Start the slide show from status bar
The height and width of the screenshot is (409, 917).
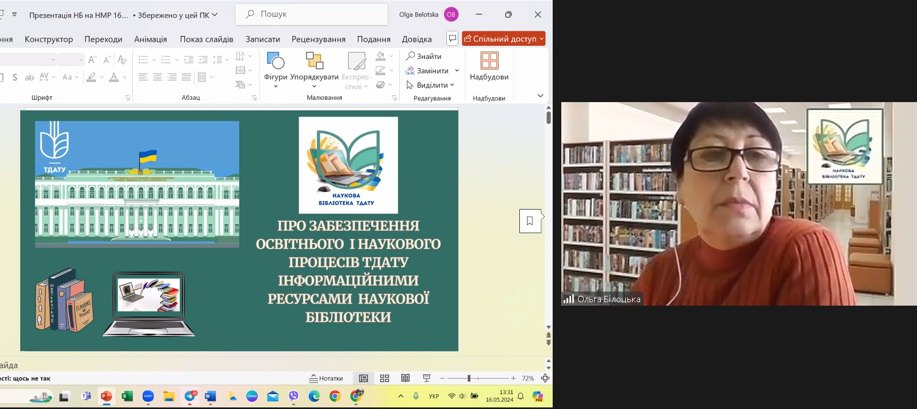tap(426, 379)
